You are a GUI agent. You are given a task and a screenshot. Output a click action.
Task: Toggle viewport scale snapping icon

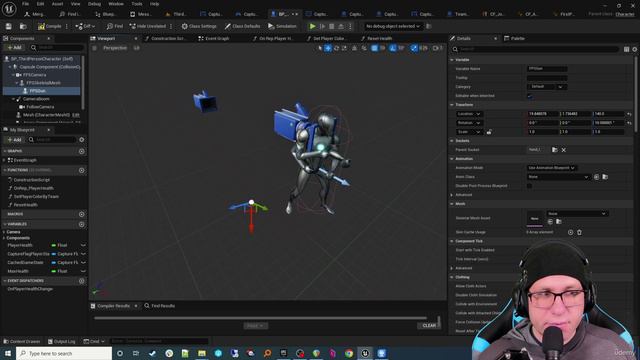pyautogui.click(x=414, y=48)
